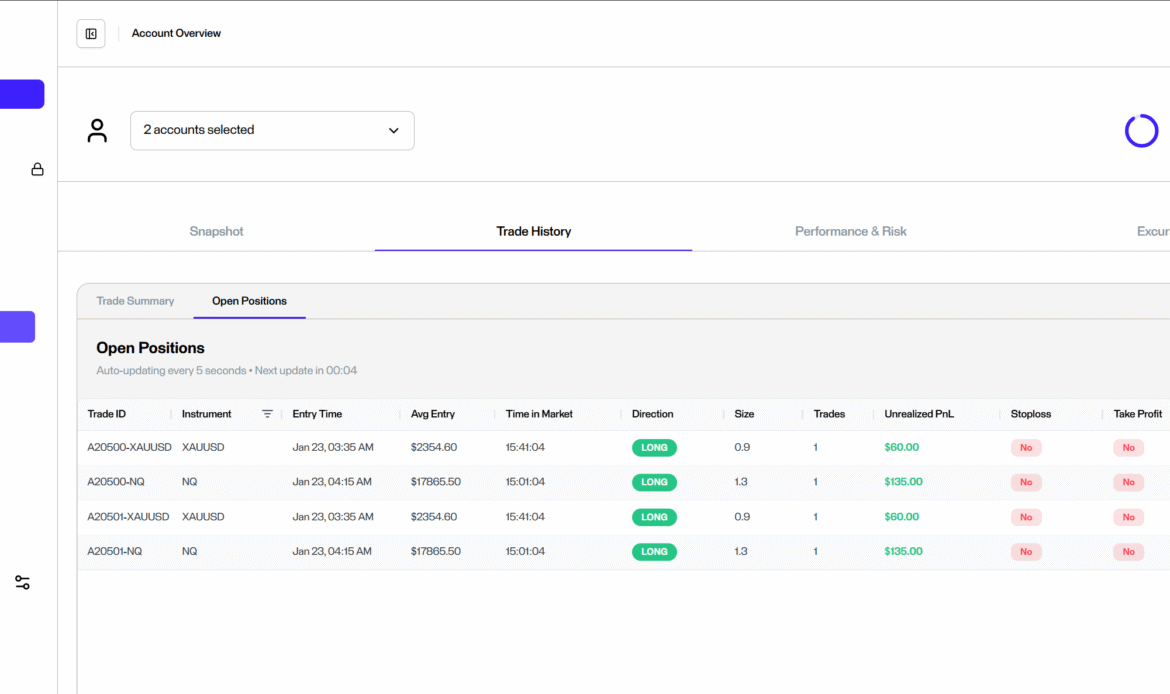Click the sidebar collapse panel icon
This screenshot has height=694, width=1170.
91,34
